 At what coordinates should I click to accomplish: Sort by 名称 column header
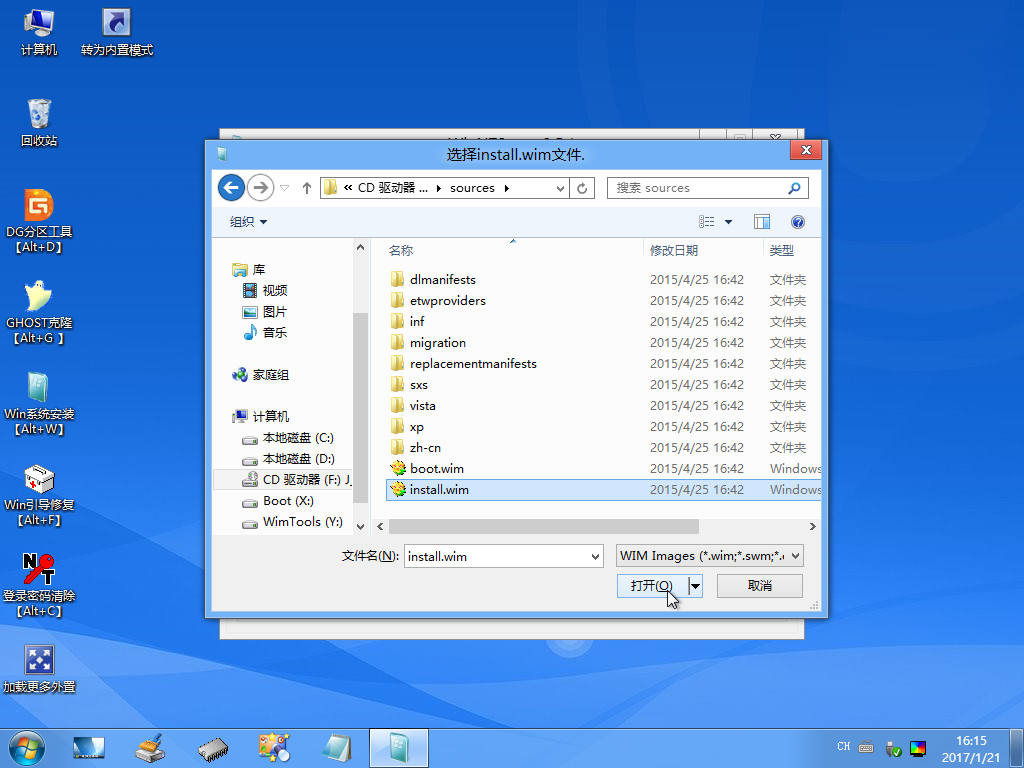click(x=513, y=250)
